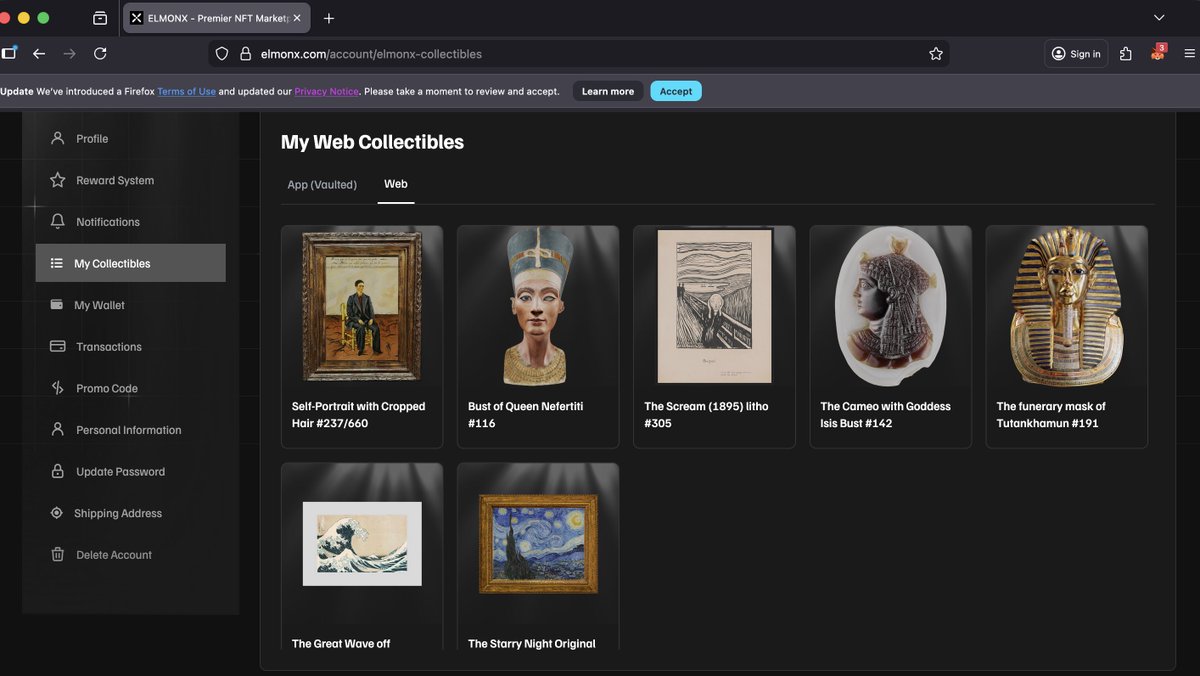Open the Firefox View icon in title bar
1200x676 pixels.
(x=100, y=18)
